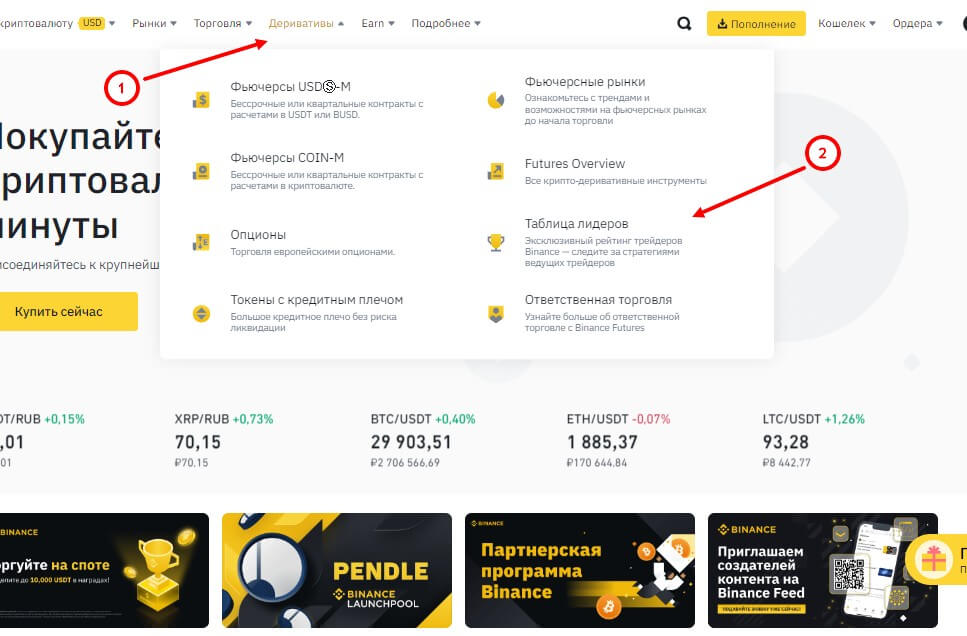Click the COIN-M futures icon
Viewport: 967px width, 636px height.
(201, 171)
